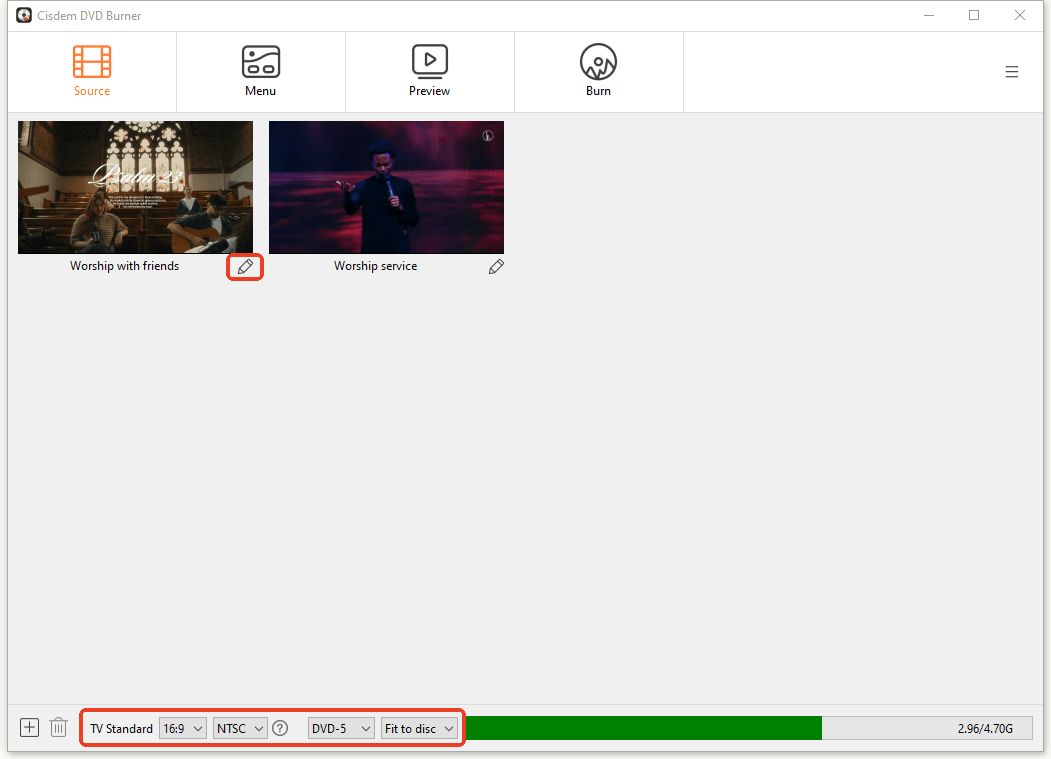Screen dimensions: 1051x759
Task: Expand the Fit to disc quality dropdown
Action: (418, 728)
